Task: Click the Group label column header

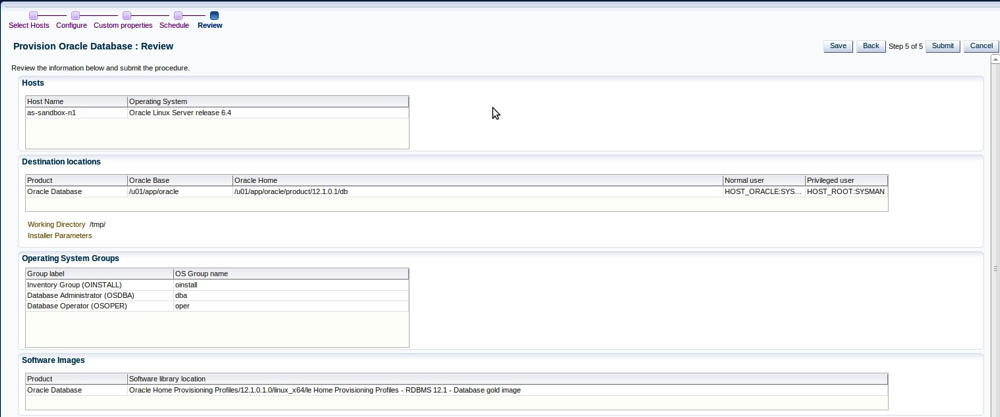Action: click(x=99, y=274)
